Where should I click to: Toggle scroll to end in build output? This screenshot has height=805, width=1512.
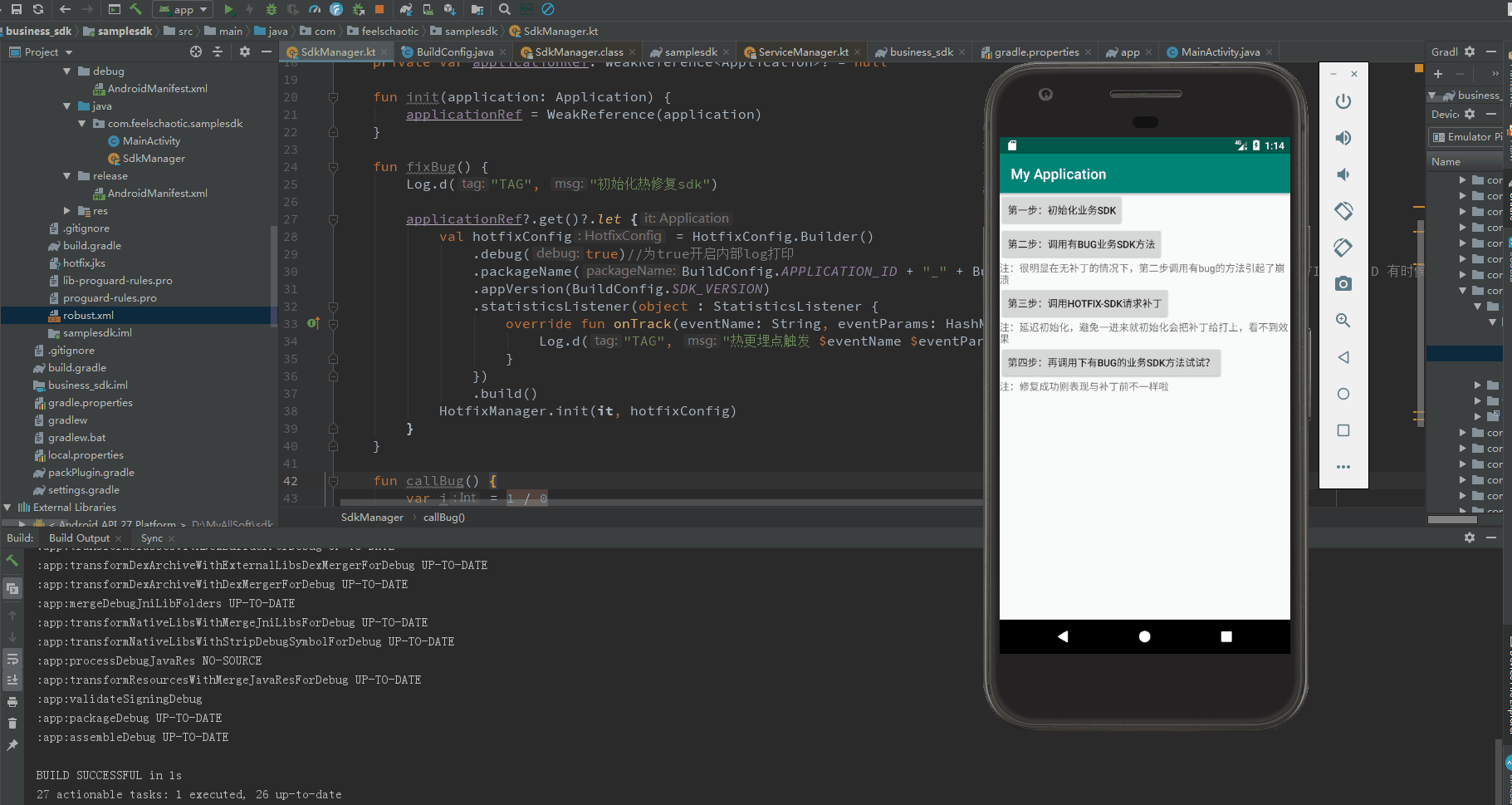[x=12, y=680]
